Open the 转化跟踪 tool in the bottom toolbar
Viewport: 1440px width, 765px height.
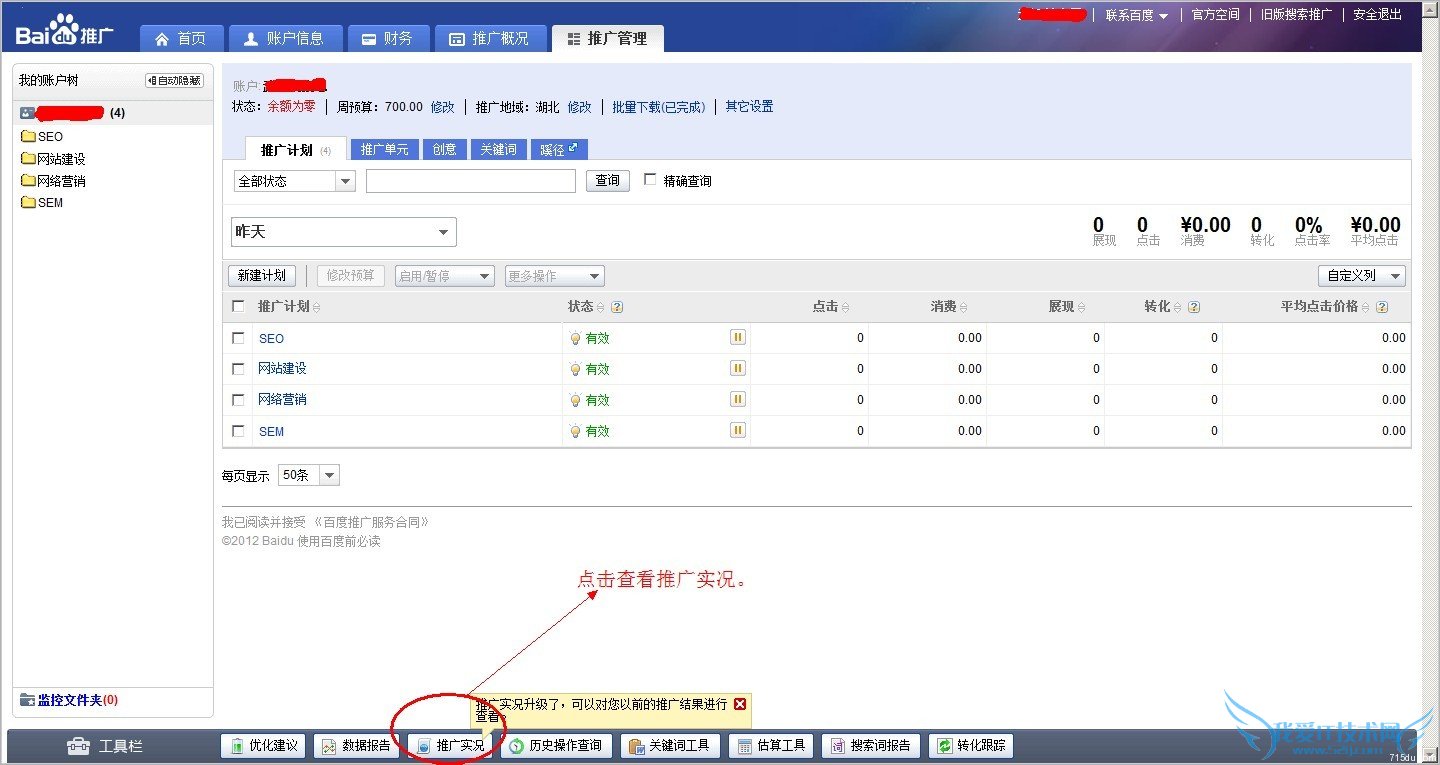click(x=971, y=746)
